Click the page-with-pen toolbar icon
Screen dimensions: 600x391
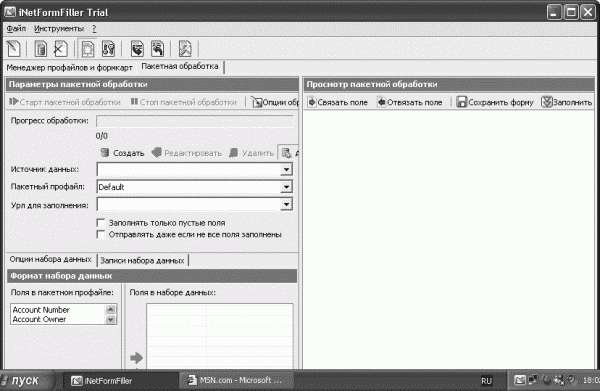pos(14,49)
